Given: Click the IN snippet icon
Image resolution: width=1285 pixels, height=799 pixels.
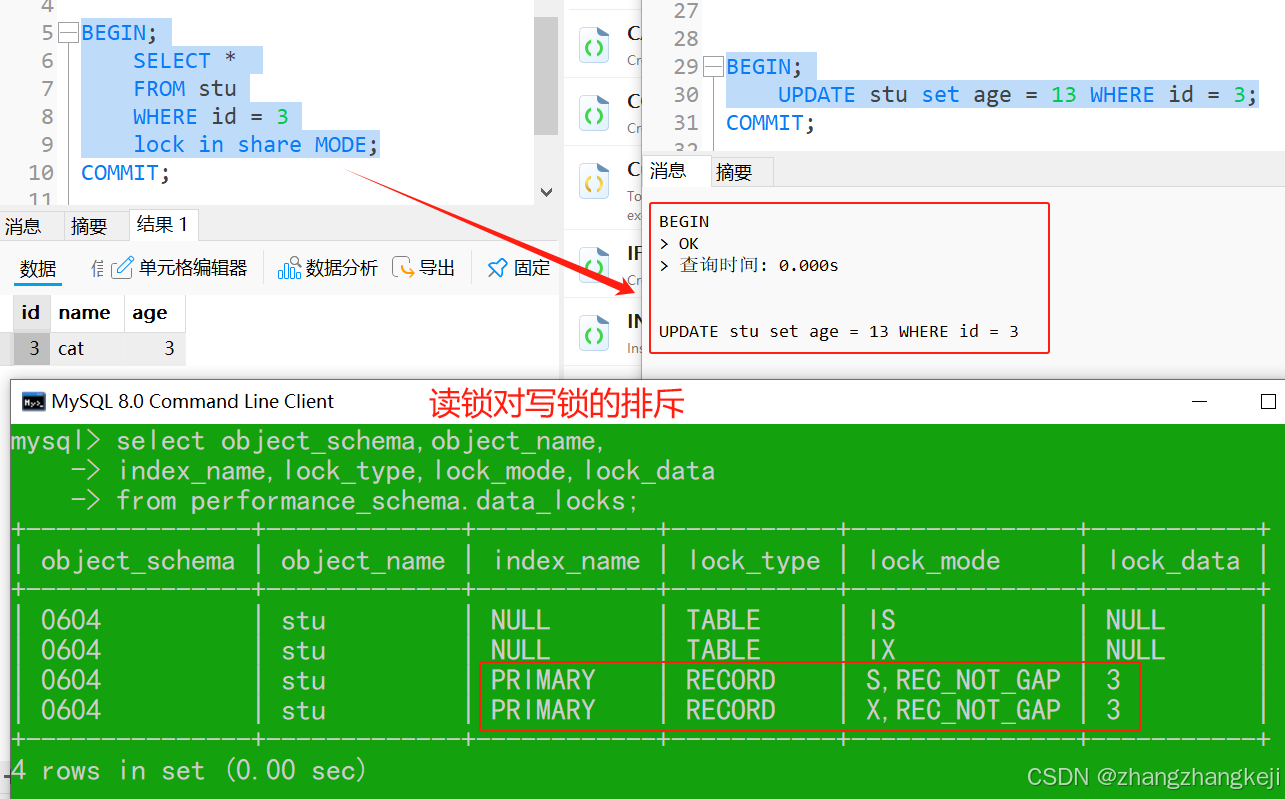Looking at the screenshot, I should coord(595,333).
